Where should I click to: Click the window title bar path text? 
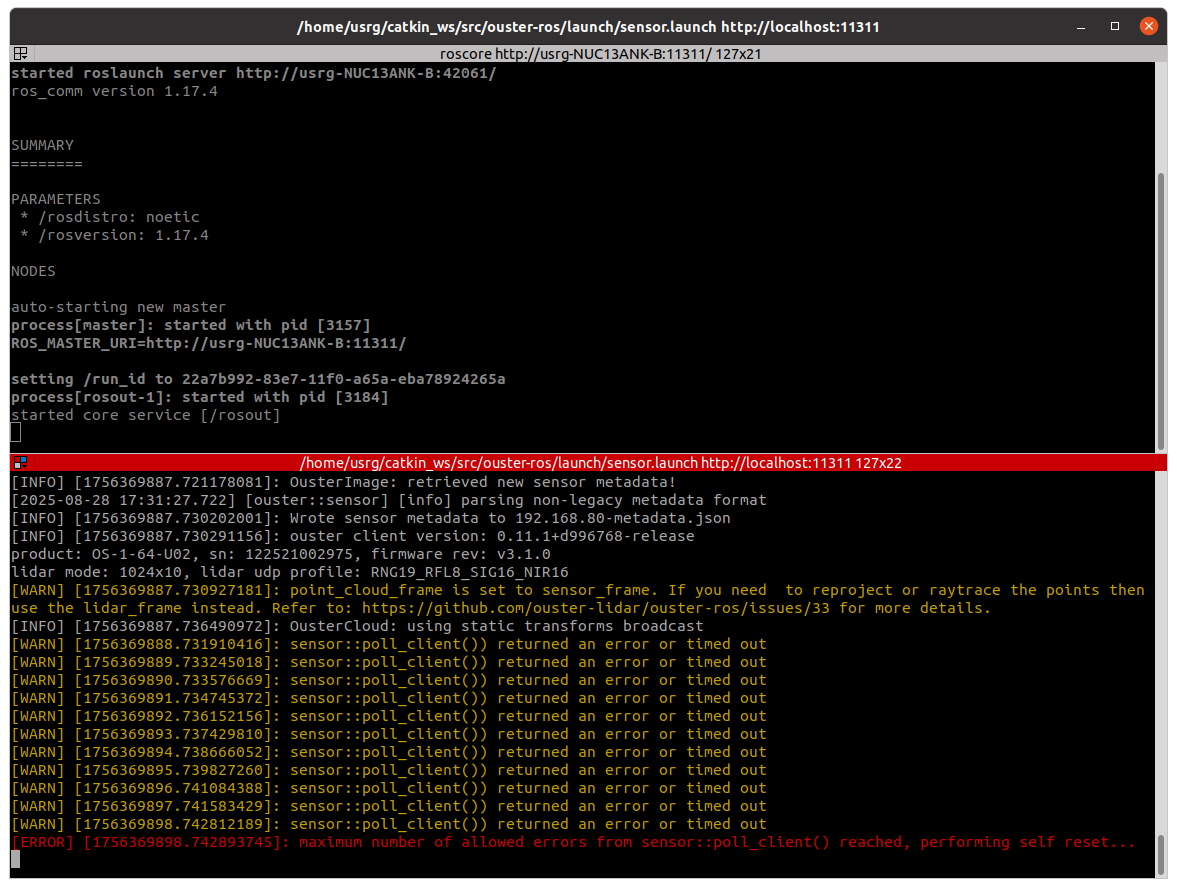588,27
